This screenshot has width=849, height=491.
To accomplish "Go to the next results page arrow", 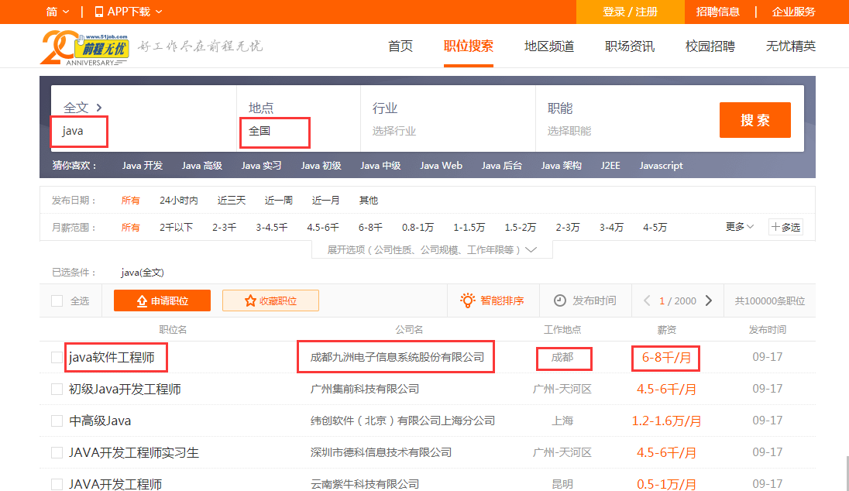I will click(708, 300).
